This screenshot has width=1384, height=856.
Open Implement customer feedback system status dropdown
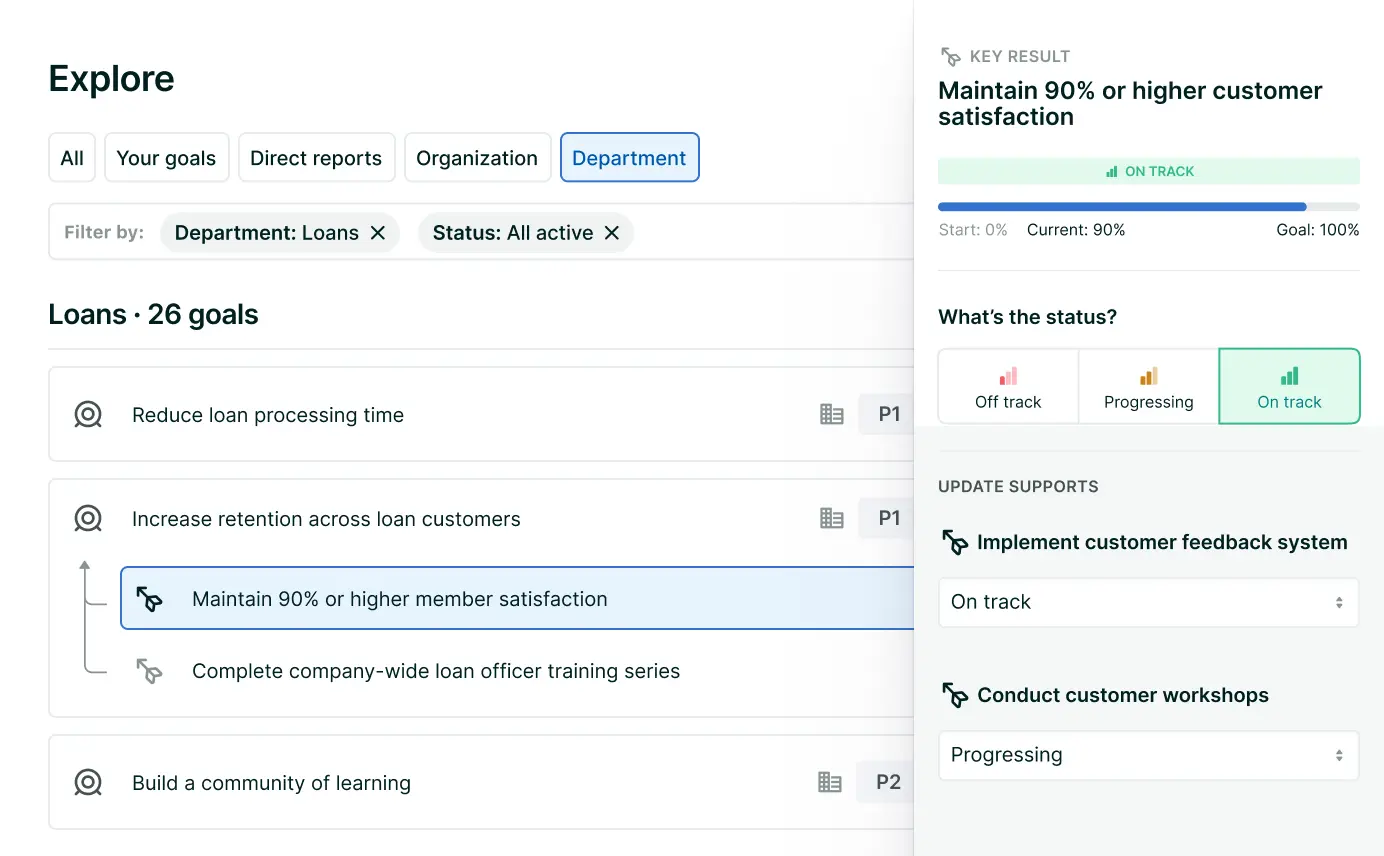tap(1148, 602)
